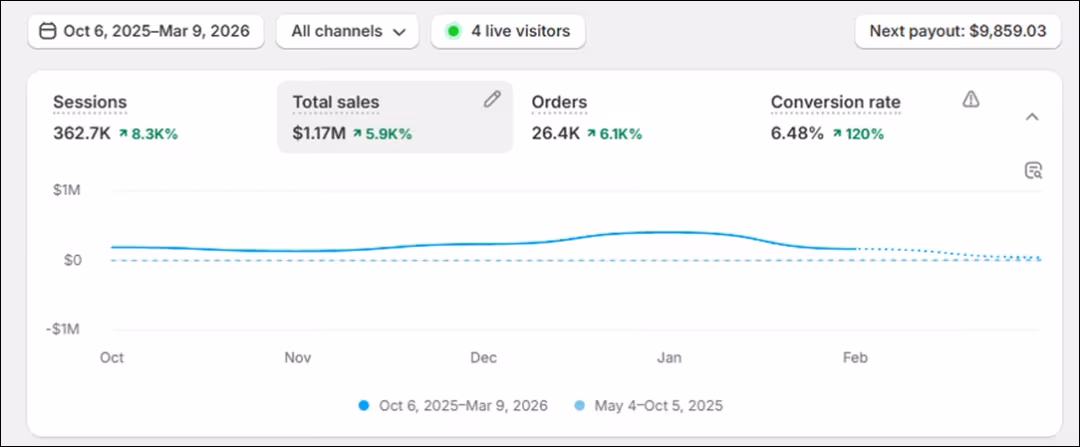
Task: Click the -$1M y-axis label
Action: point(63,329)
